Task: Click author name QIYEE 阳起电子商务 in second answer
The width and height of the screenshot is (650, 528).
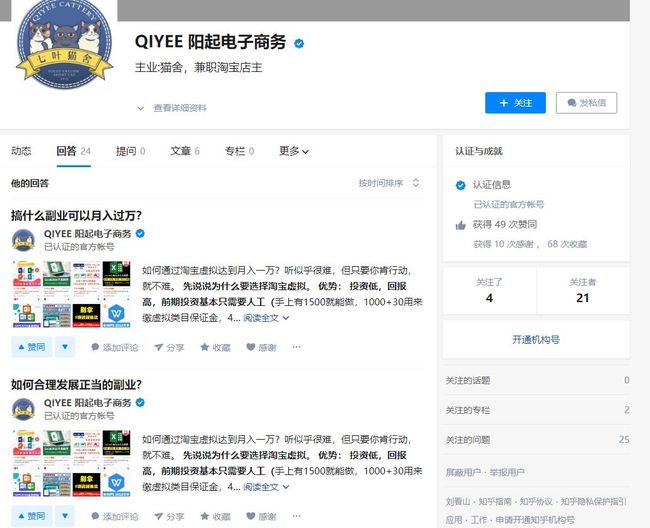Action: click(x=87, y=403)
